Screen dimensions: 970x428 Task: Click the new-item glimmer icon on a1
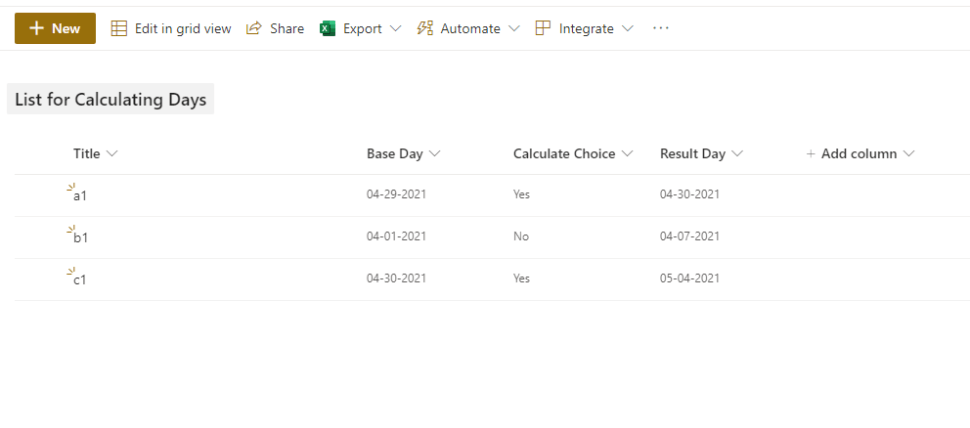pyautogui.click(x=71, y=187)
